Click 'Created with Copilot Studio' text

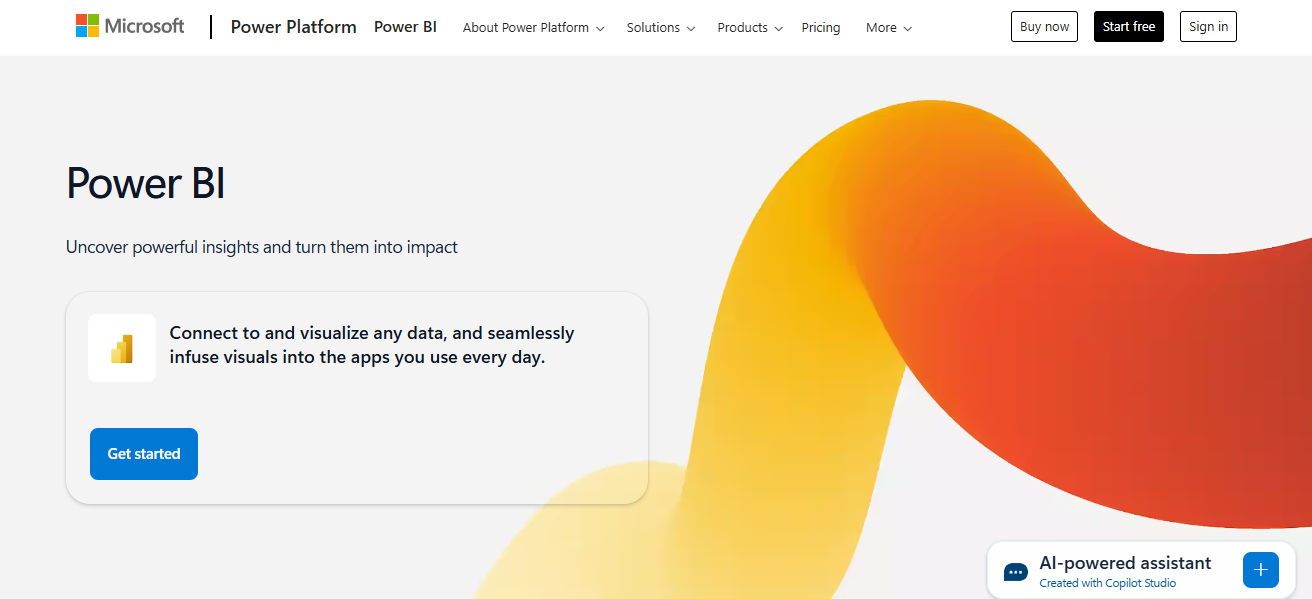tap(1107, 583)
